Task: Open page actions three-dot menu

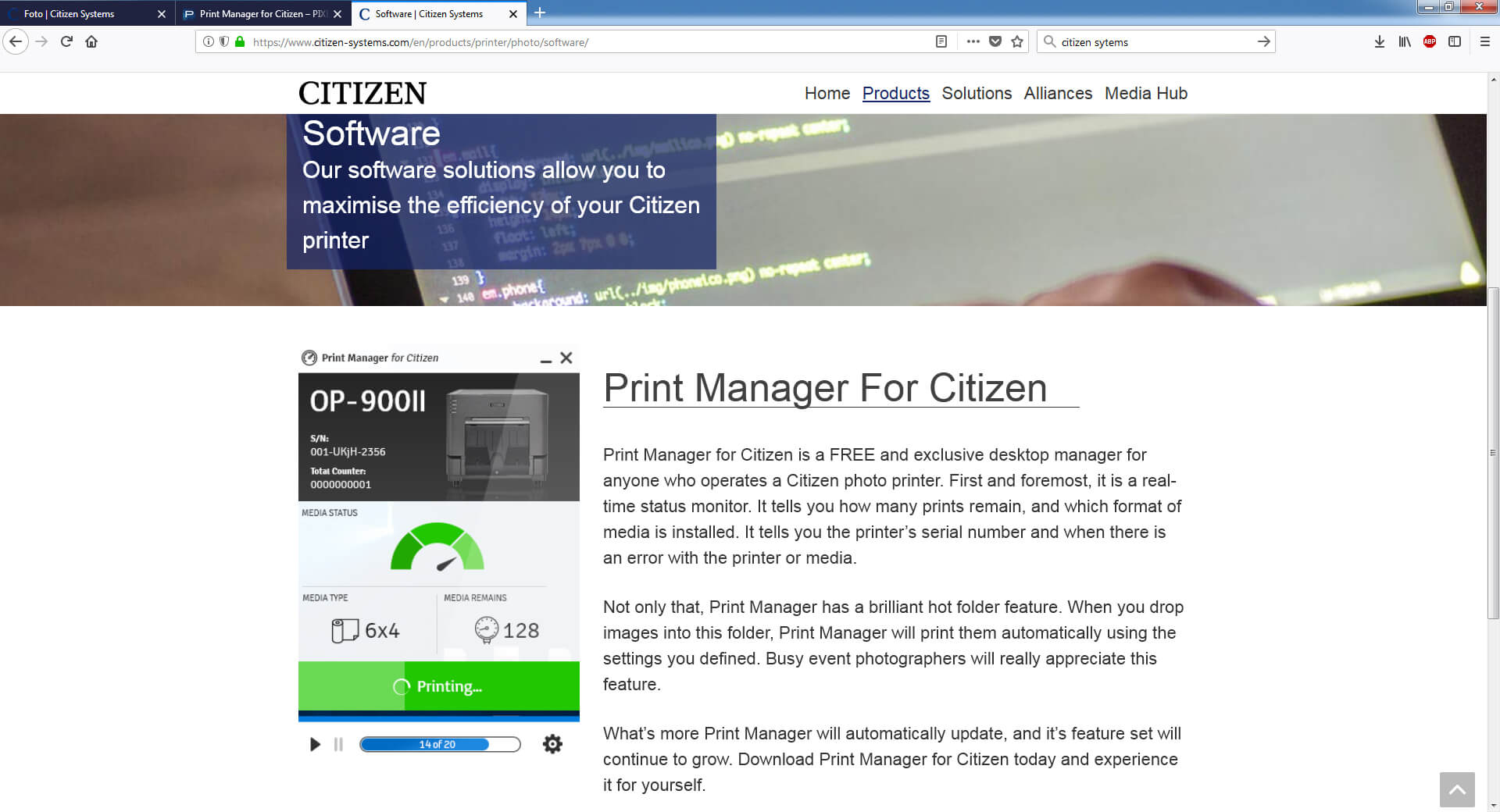Action: (973, 41)
